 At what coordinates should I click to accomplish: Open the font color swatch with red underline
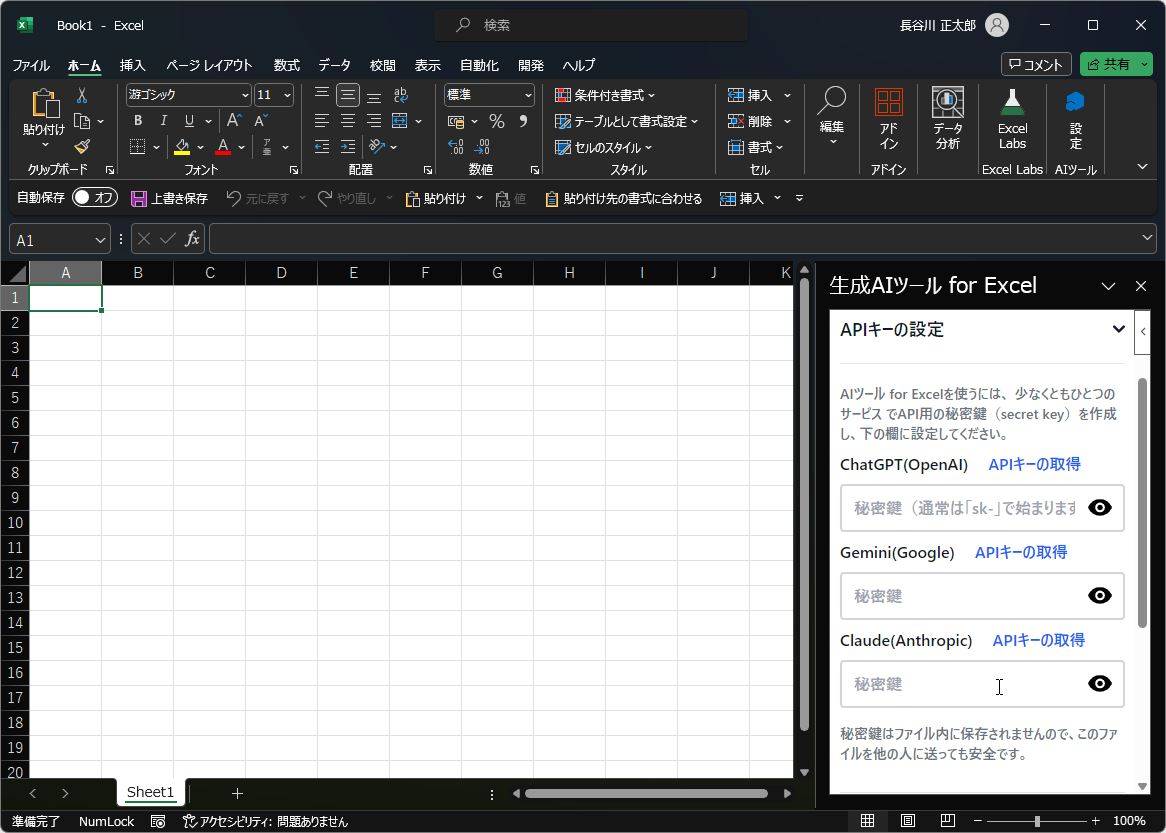tap(225, 147)
